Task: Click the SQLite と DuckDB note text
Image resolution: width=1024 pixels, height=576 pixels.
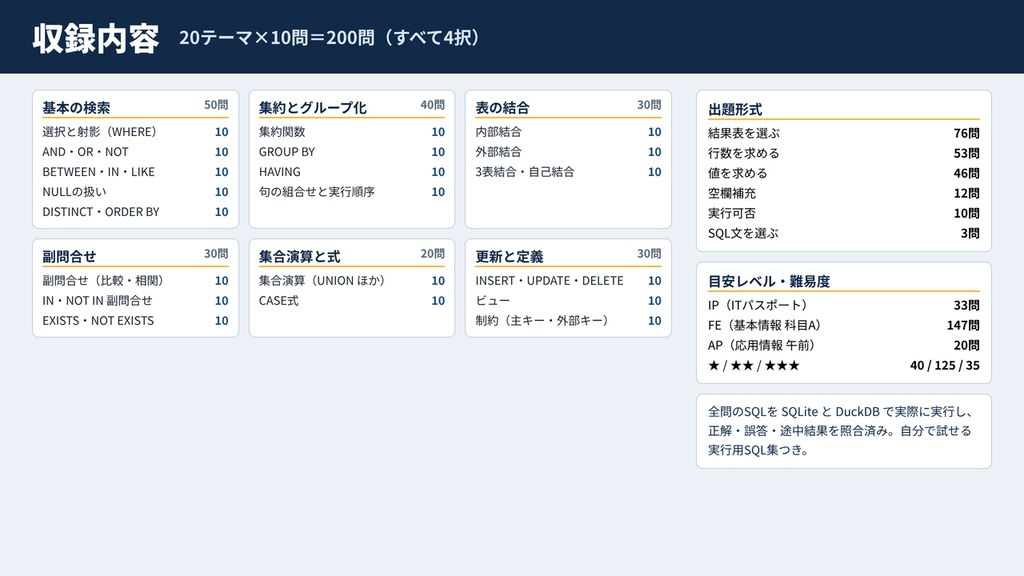Action: click(x=840, y=431)
